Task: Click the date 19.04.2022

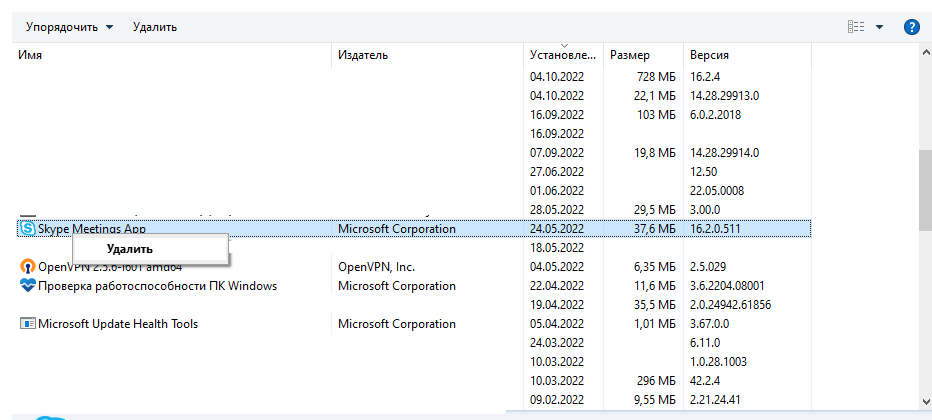Action: pos(557,305)
